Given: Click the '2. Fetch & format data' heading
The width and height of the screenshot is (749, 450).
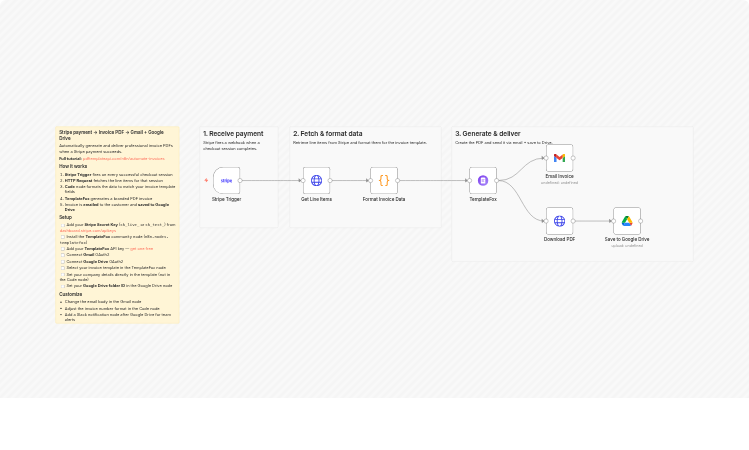Looking at the screenshot, I should coord(328,134).
